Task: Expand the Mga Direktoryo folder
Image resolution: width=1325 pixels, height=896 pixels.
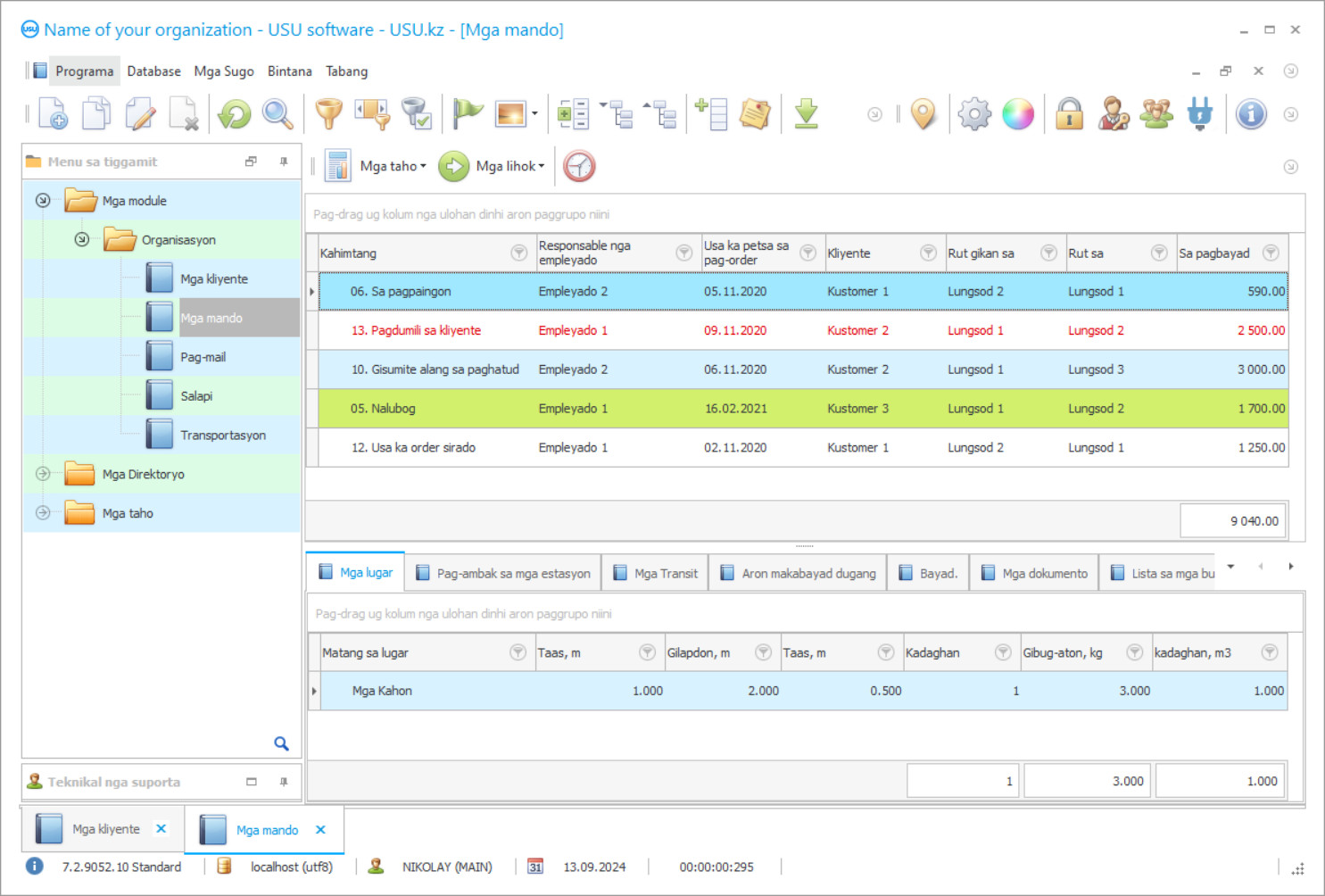Action: (x=43, y=474)
